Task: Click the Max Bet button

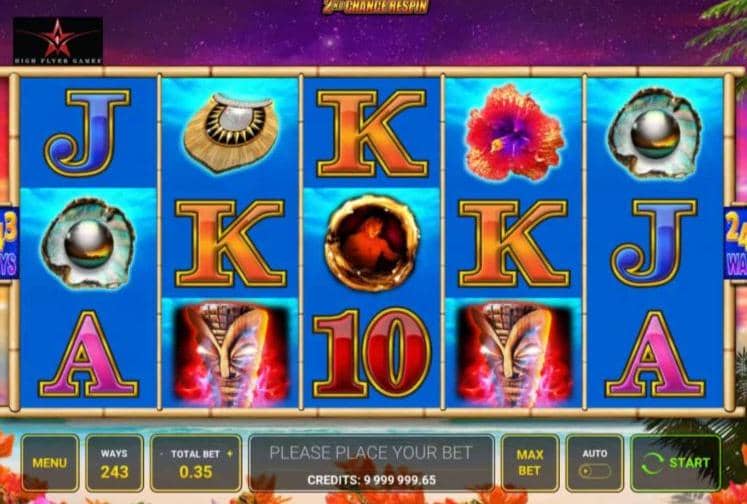Action: [530, 463]
